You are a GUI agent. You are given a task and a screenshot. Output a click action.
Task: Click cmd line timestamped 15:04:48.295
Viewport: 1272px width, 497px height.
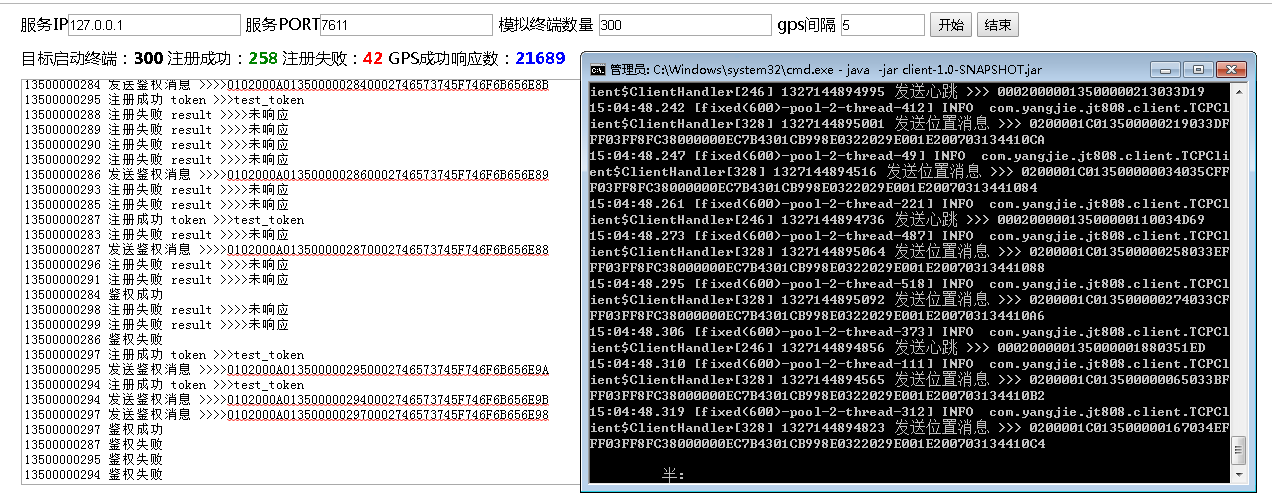(910, 284)
